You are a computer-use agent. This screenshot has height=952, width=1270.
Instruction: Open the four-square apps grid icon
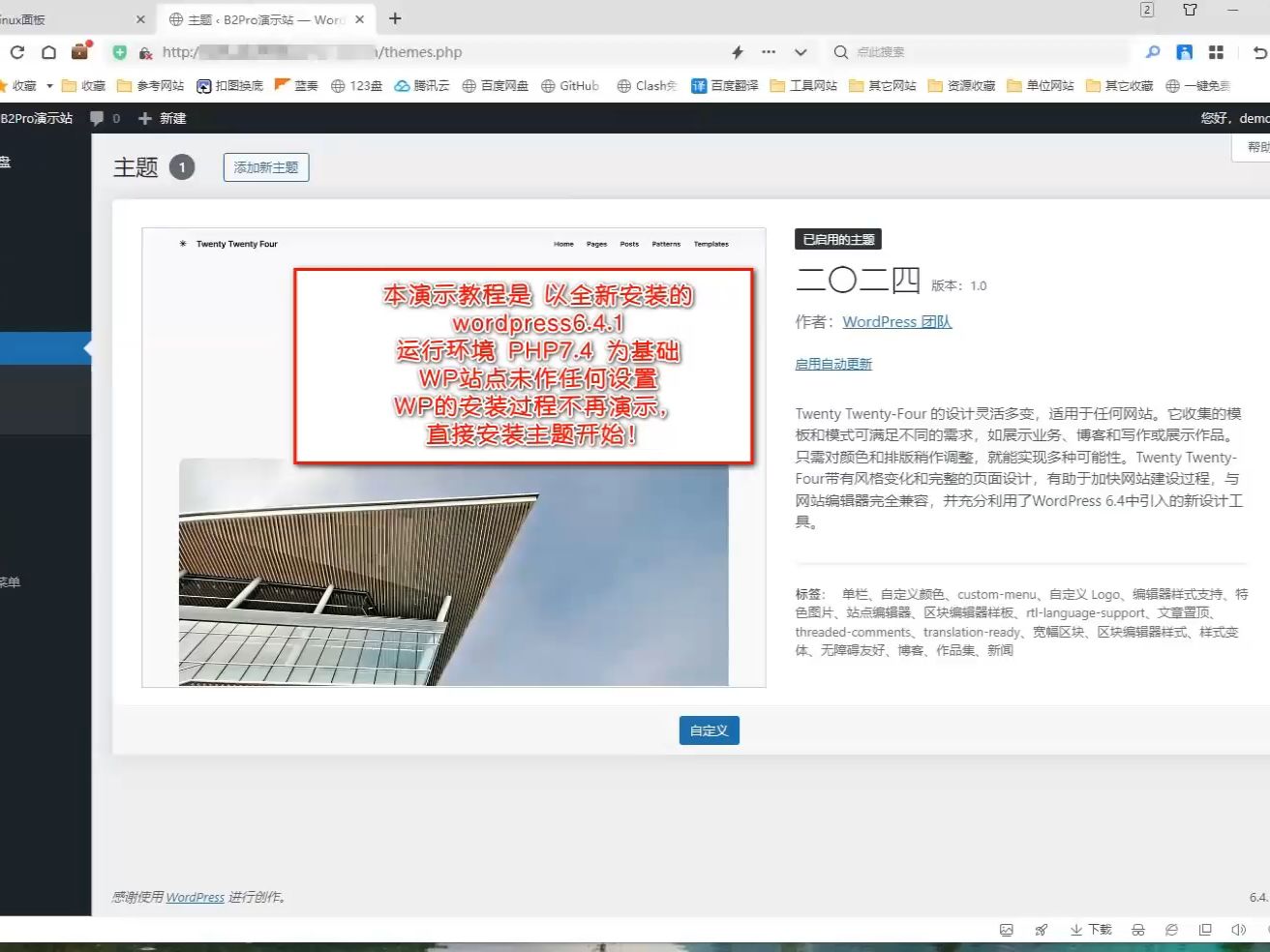(x=1216, y=52)
